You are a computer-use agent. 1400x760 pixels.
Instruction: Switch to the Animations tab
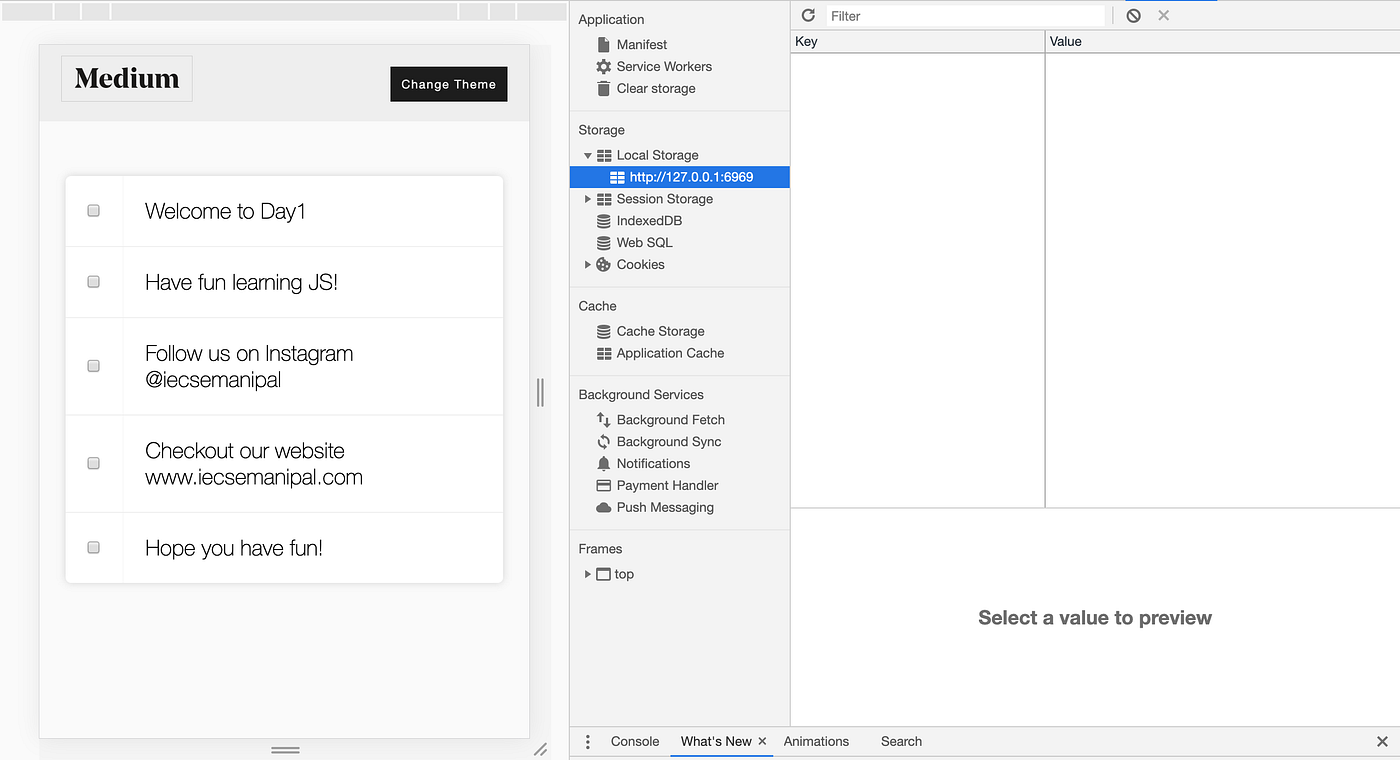[x=816, y=742]
